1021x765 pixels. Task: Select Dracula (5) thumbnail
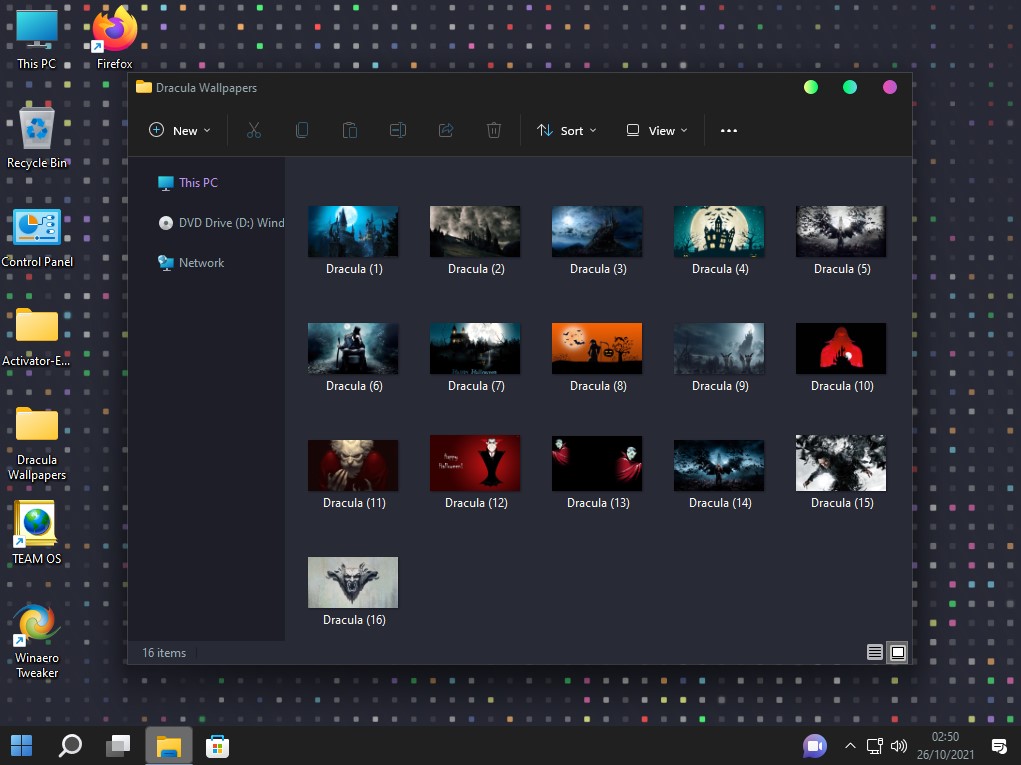click(841, 231)
